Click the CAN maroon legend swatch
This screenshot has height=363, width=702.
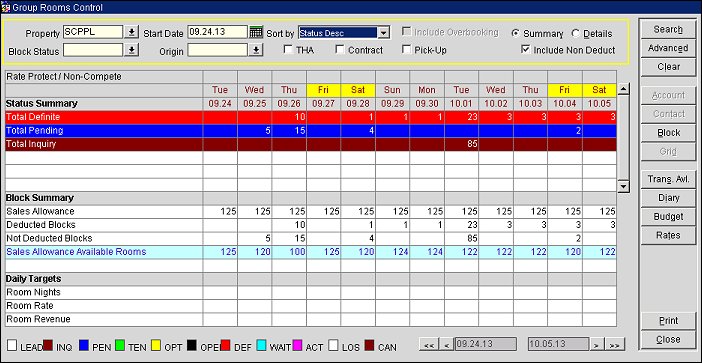[369, 345]
